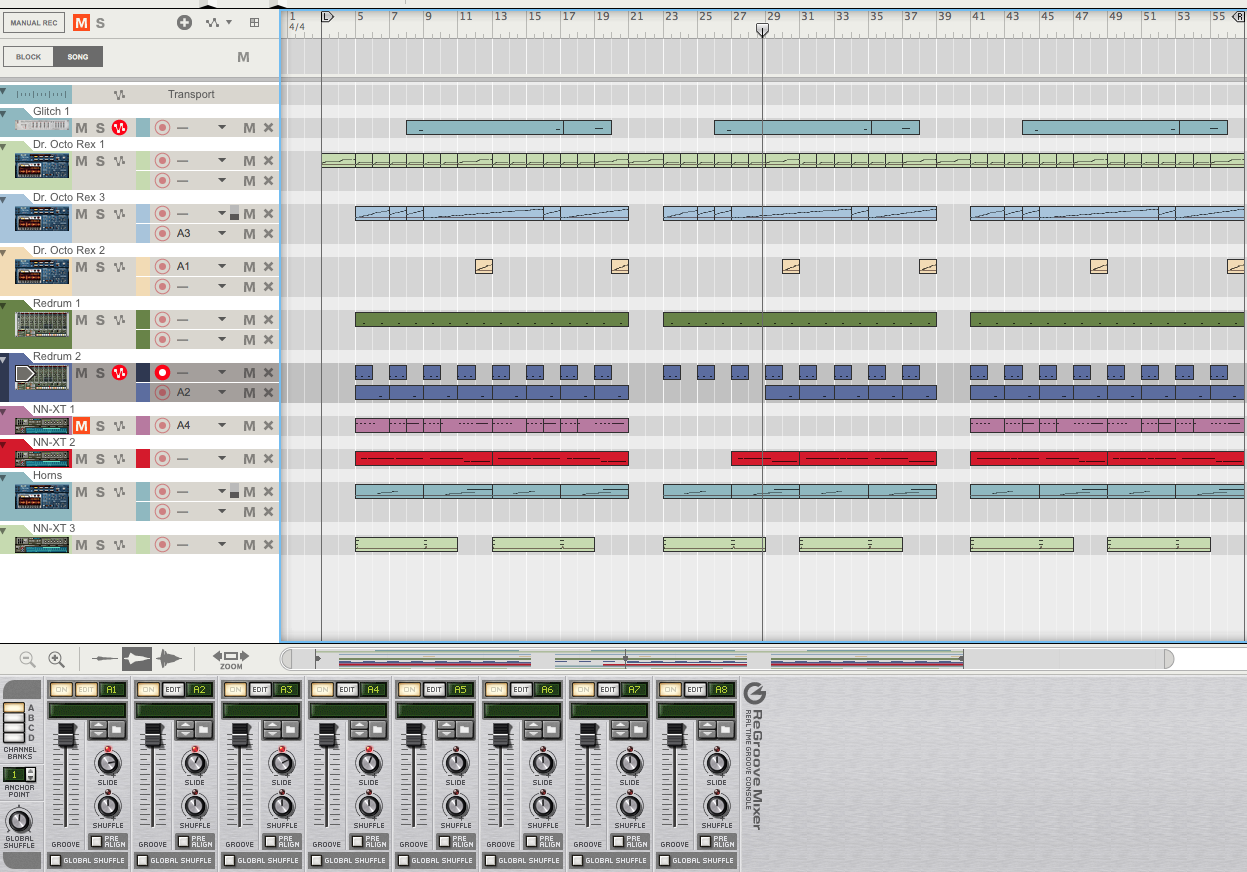The image size is (1247, 872).
Task: Enable Pre Align checkbox on channel A1
Action: point(95,842)
